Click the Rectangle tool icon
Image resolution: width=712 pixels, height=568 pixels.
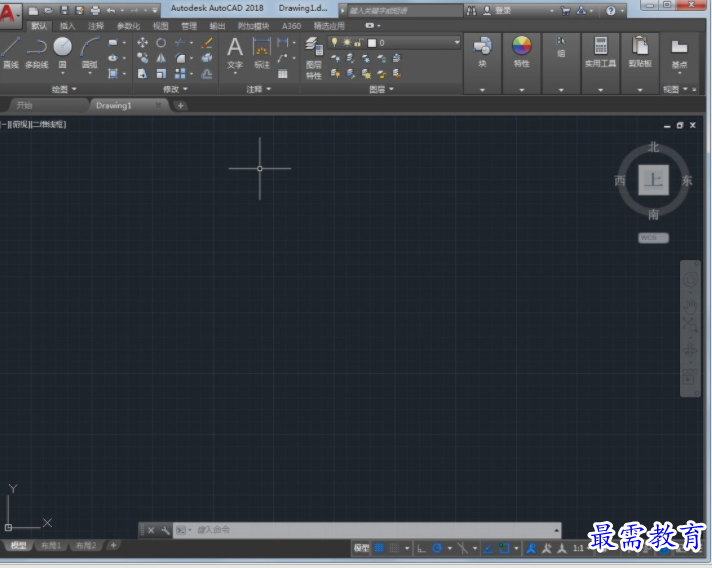point(113,43)
